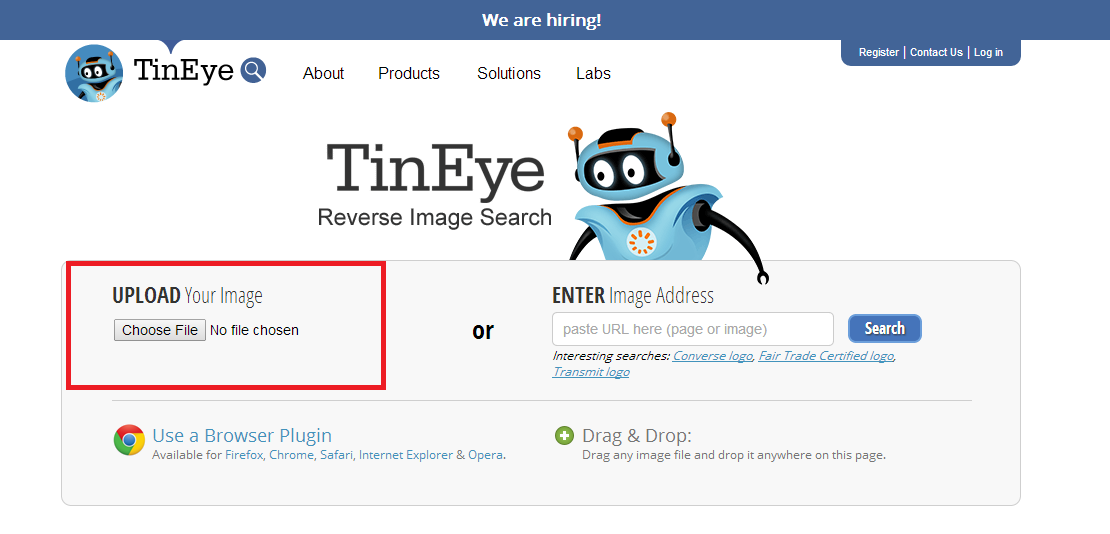Click the No file chosen text
1110x534 pixels.
[x=254, y=330]
